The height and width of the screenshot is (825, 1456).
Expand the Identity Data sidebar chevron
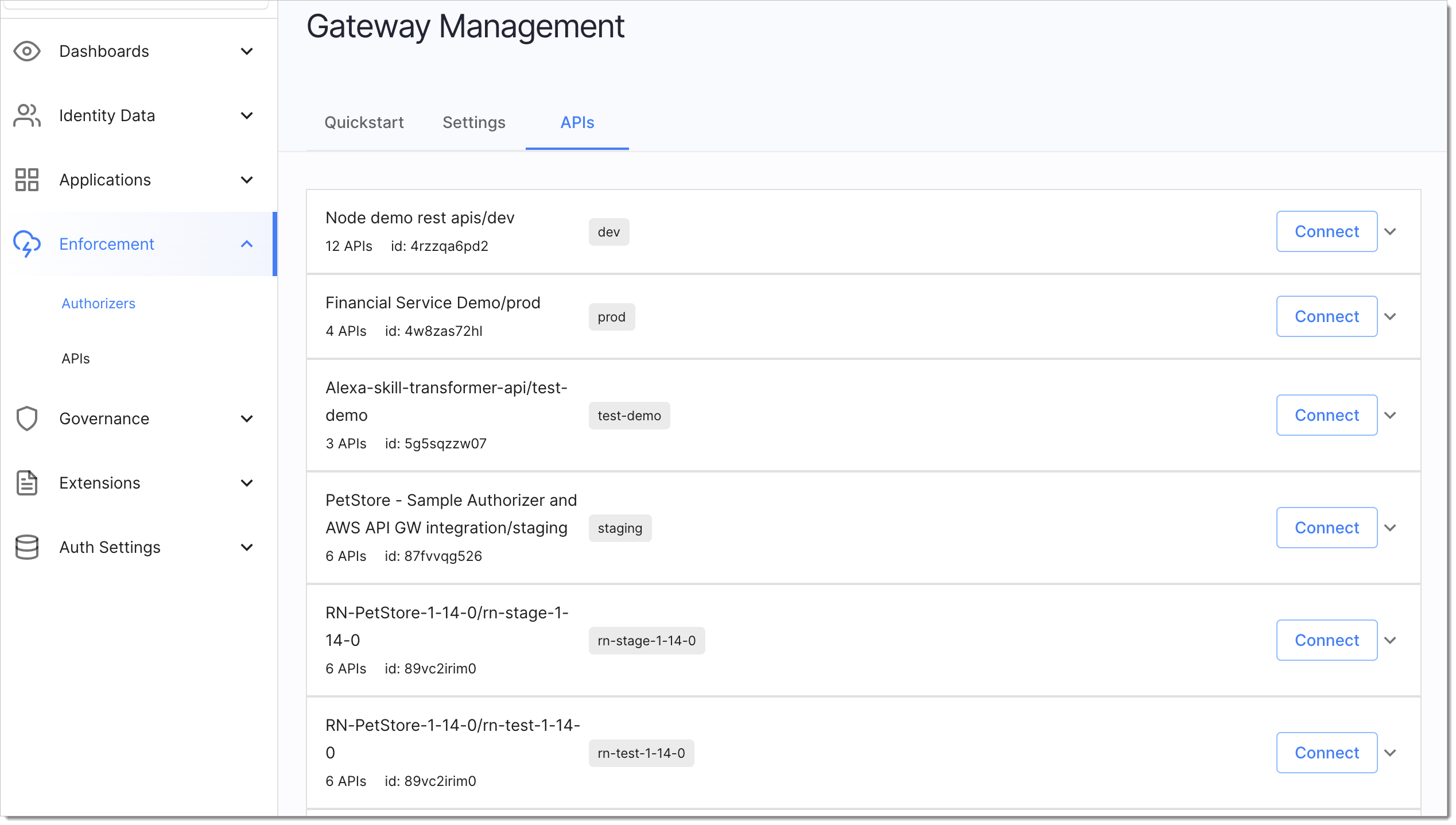point(247,115)
